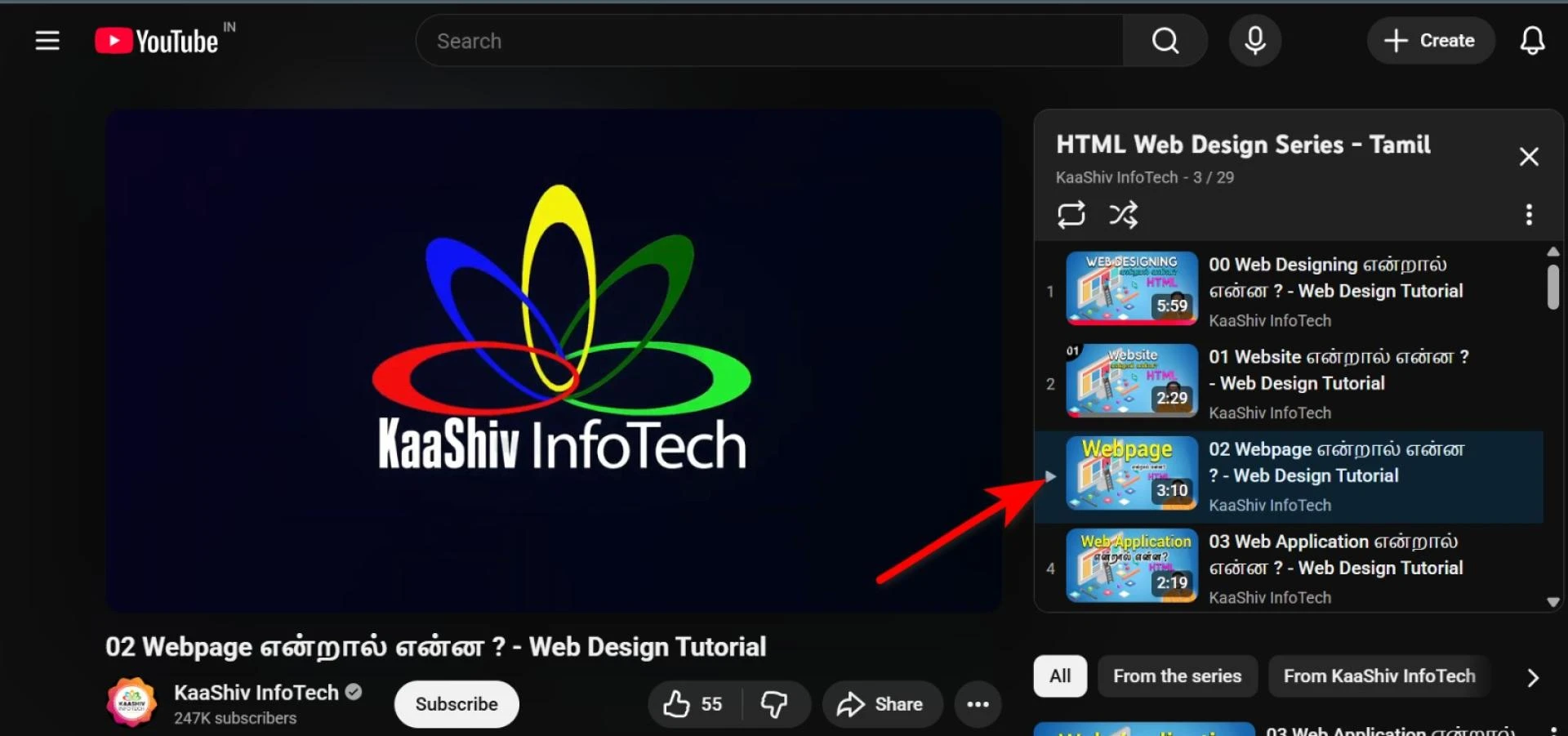Open the notifications bell
Screen dimensions: 1568x736
[x=1532, y=41]
